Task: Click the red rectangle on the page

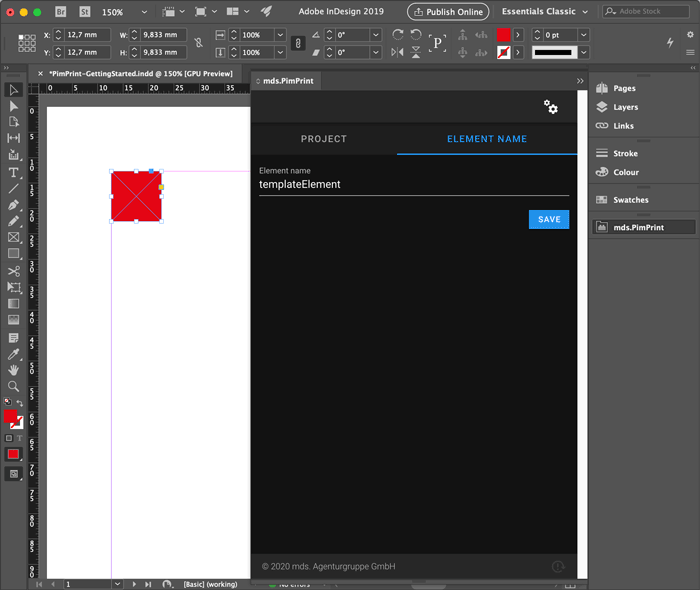Action: [136, 196]
